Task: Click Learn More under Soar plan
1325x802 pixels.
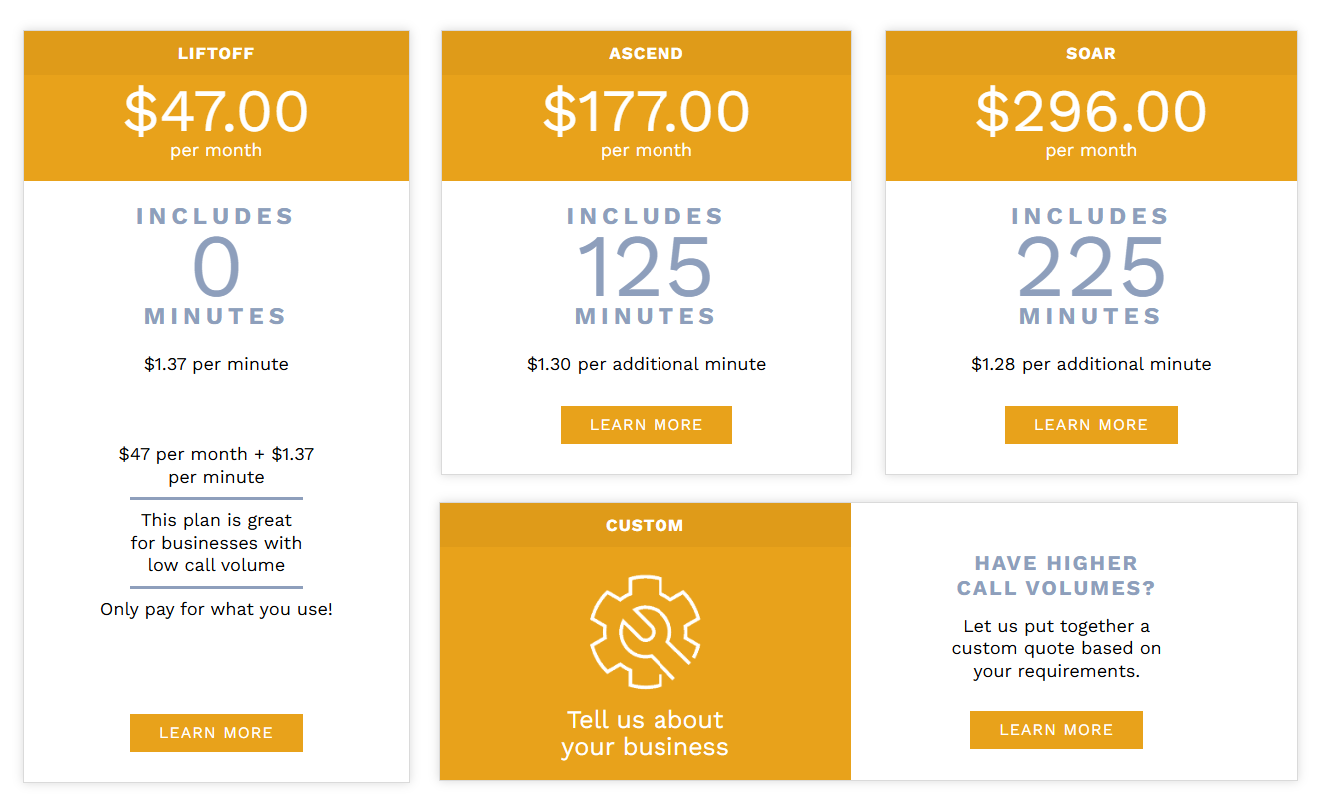Action: [x=1091, y=425]
